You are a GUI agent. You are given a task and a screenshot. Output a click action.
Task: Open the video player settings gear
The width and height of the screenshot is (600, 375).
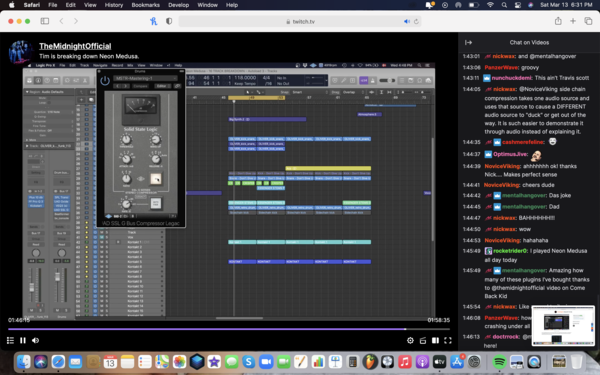pyautogui.click(x=410, y=340)
